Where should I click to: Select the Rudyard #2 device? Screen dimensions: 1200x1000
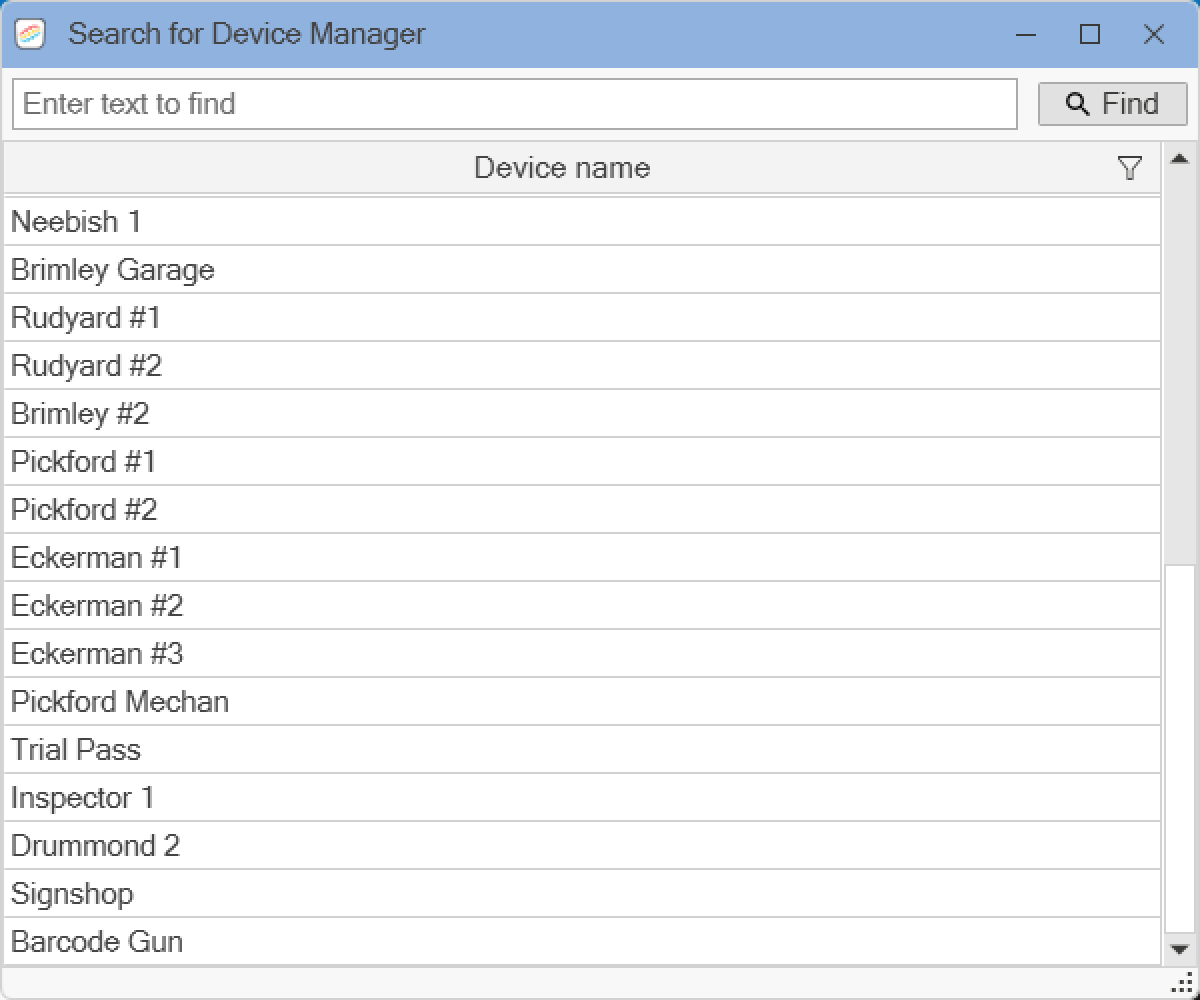(582, 366)
